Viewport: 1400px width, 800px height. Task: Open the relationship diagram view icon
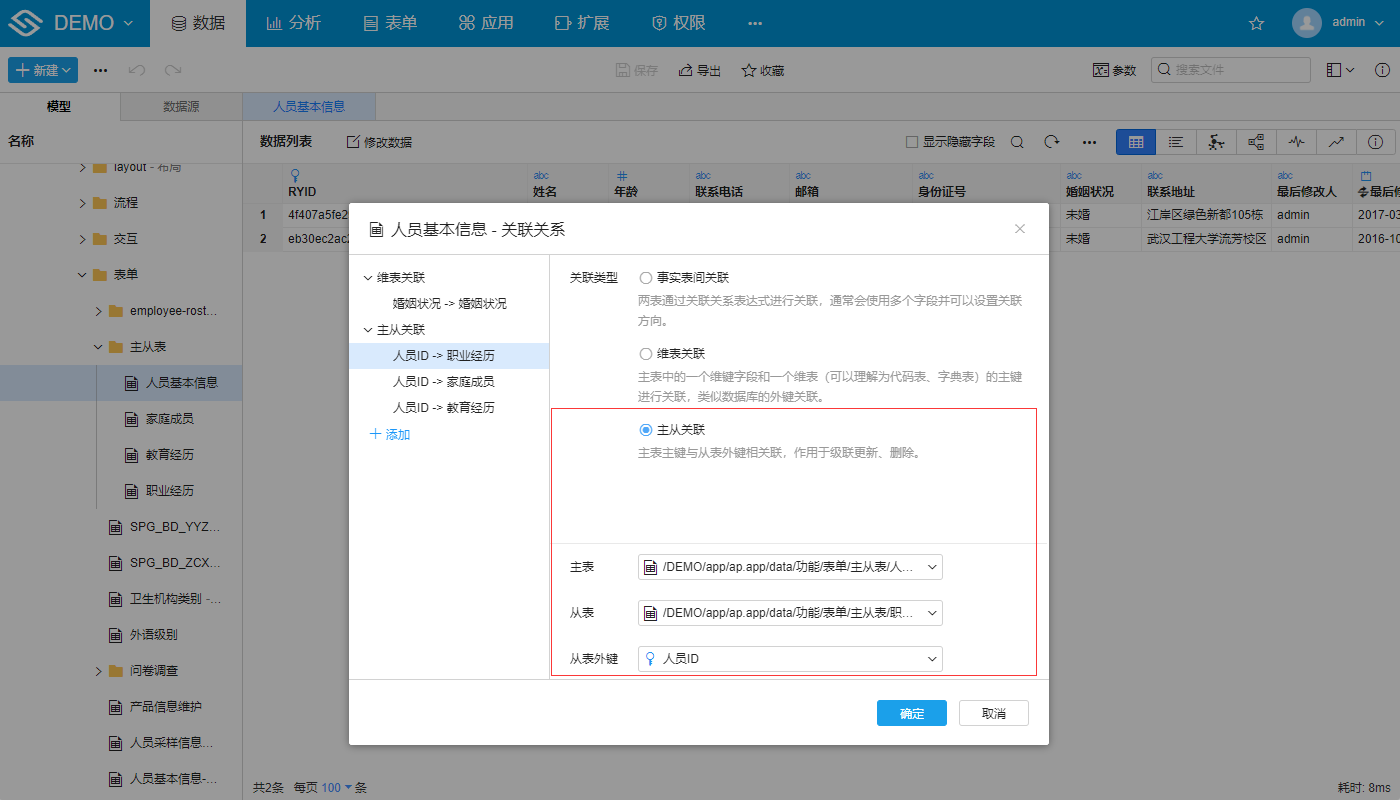point(1256,142)
